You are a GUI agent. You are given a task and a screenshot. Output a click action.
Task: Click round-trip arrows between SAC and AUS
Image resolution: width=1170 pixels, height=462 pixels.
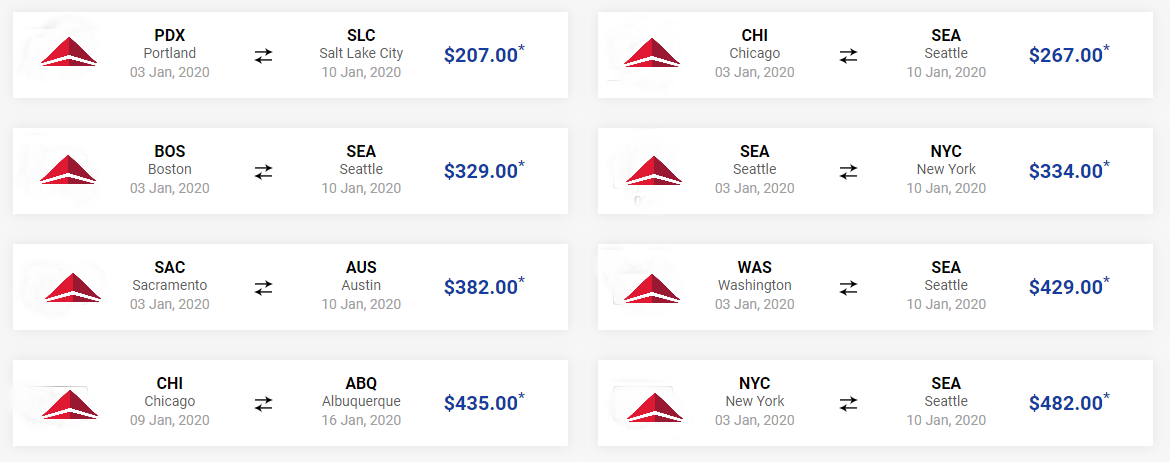click(x=263, y=287)
